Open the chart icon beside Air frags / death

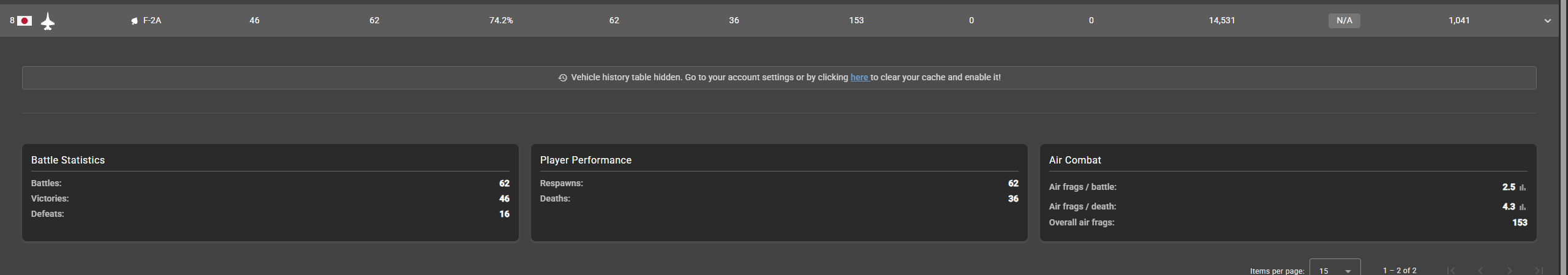1523,207
